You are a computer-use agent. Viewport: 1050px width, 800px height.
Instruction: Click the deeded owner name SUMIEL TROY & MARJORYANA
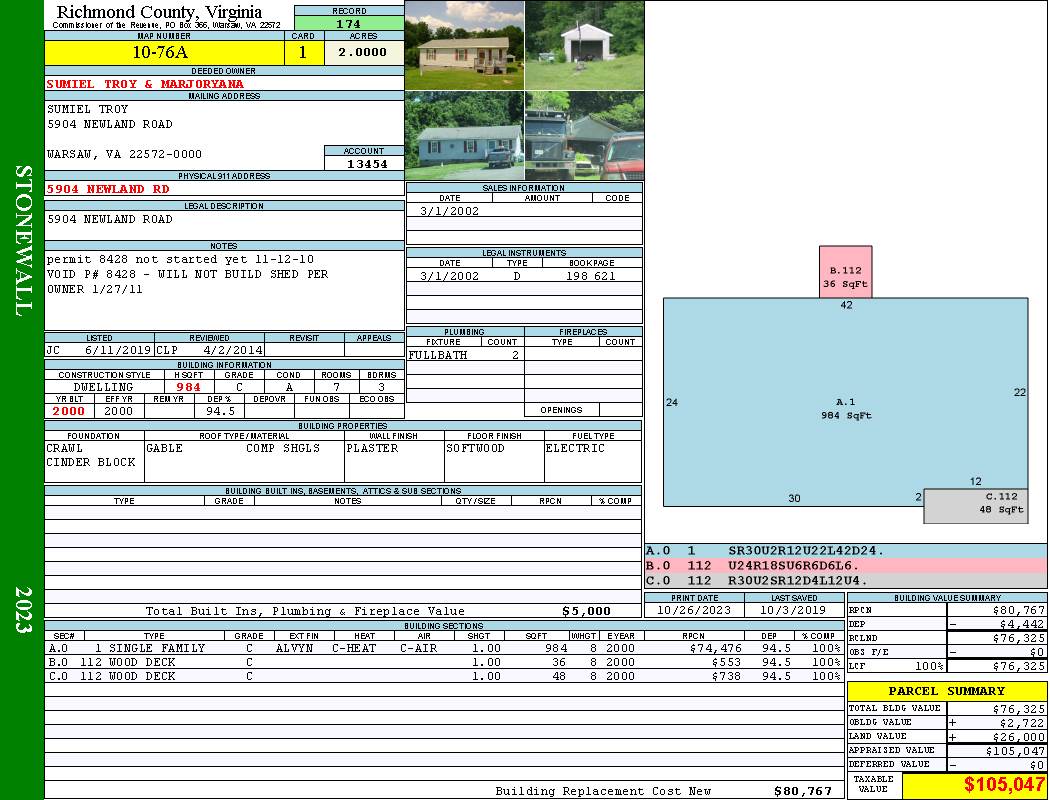145,84
